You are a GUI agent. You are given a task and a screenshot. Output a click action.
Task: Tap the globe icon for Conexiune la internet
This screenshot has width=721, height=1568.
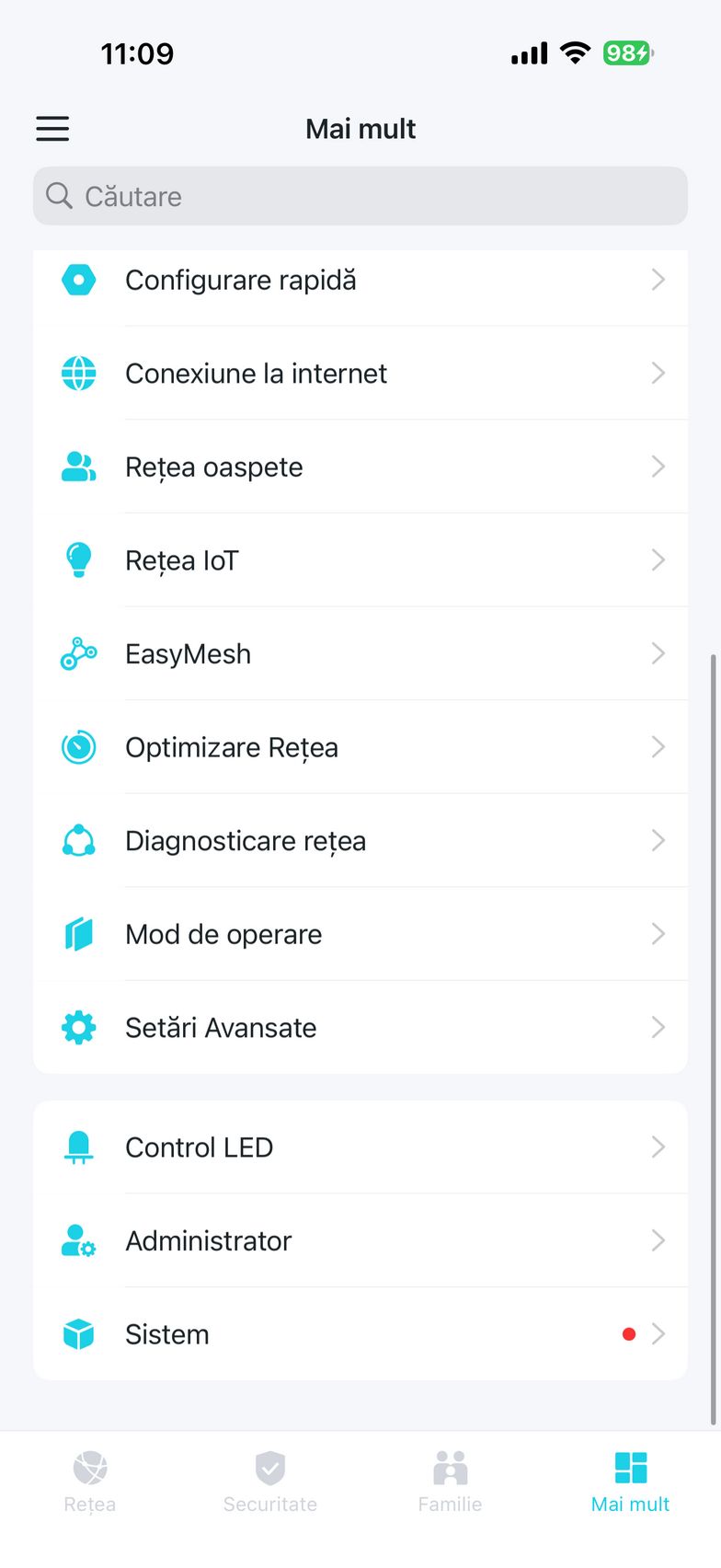click(x=79, y=374)
